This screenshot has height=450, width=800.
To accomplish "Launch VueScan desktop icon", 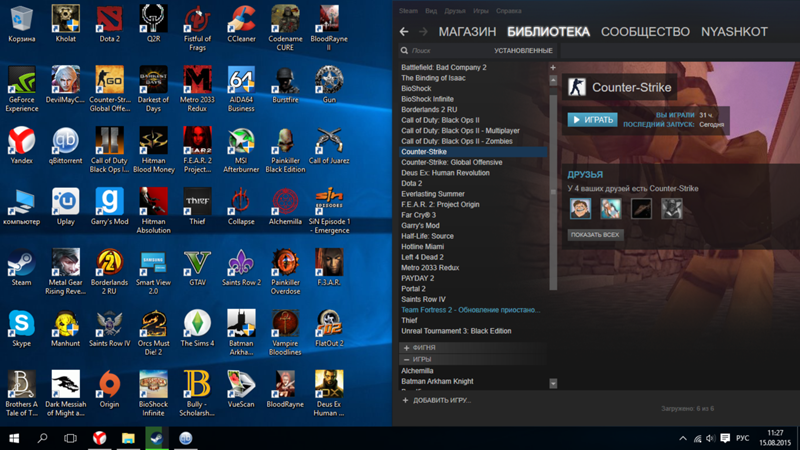I will tap(241, 389).
